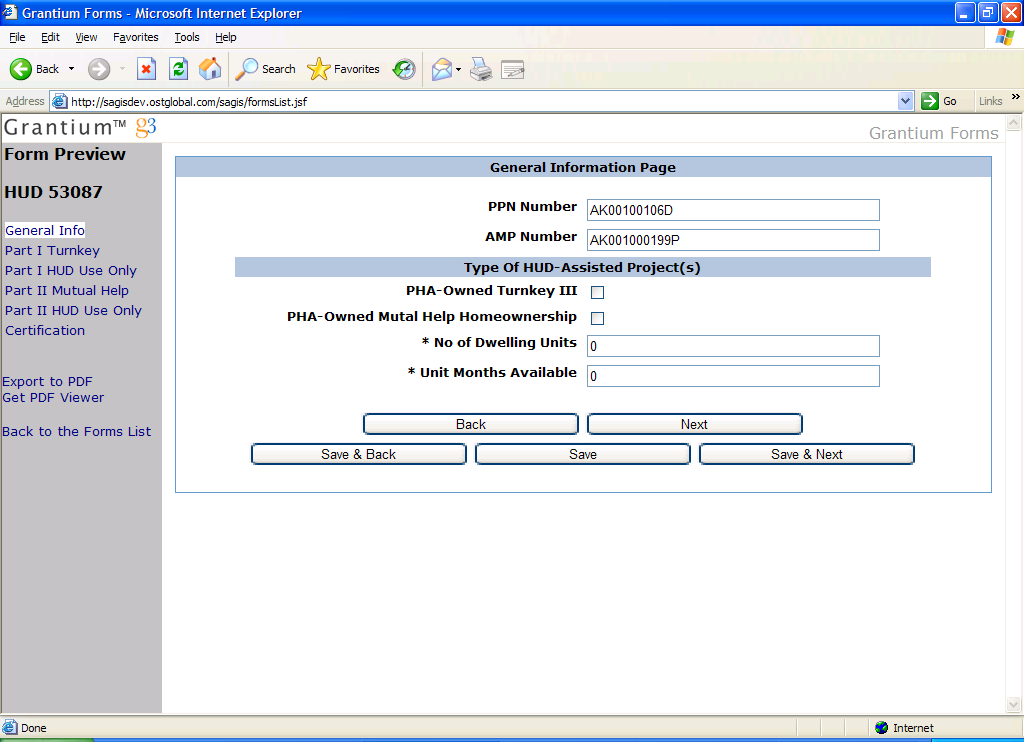Click the Links toolbar label
Viewport: 1024px width, 742px height.
(990, 101)
